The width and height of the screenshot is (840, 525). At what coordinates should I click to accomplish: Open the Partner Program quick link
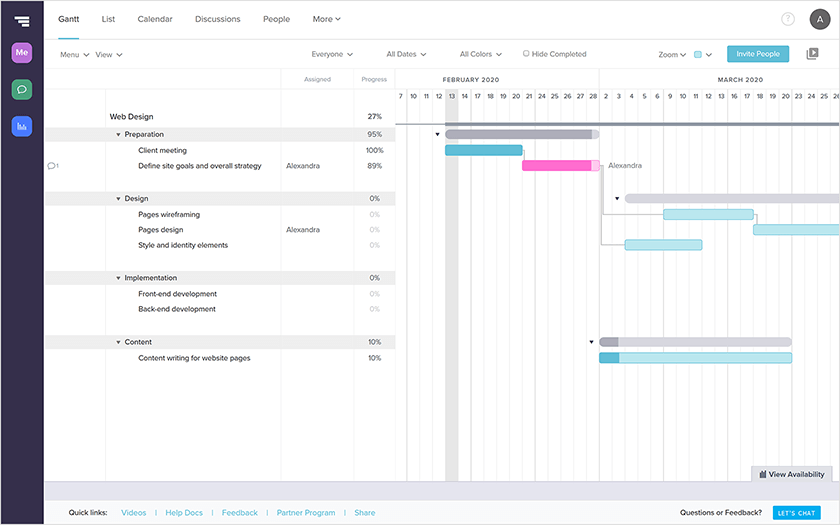click(306, 513)
